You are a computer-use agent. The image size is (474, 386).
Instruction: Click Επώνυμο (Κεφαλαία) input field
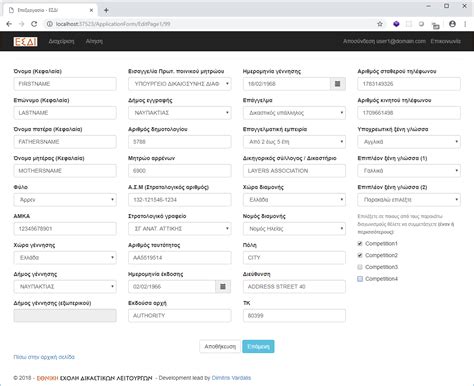click(x=65, y=113)
